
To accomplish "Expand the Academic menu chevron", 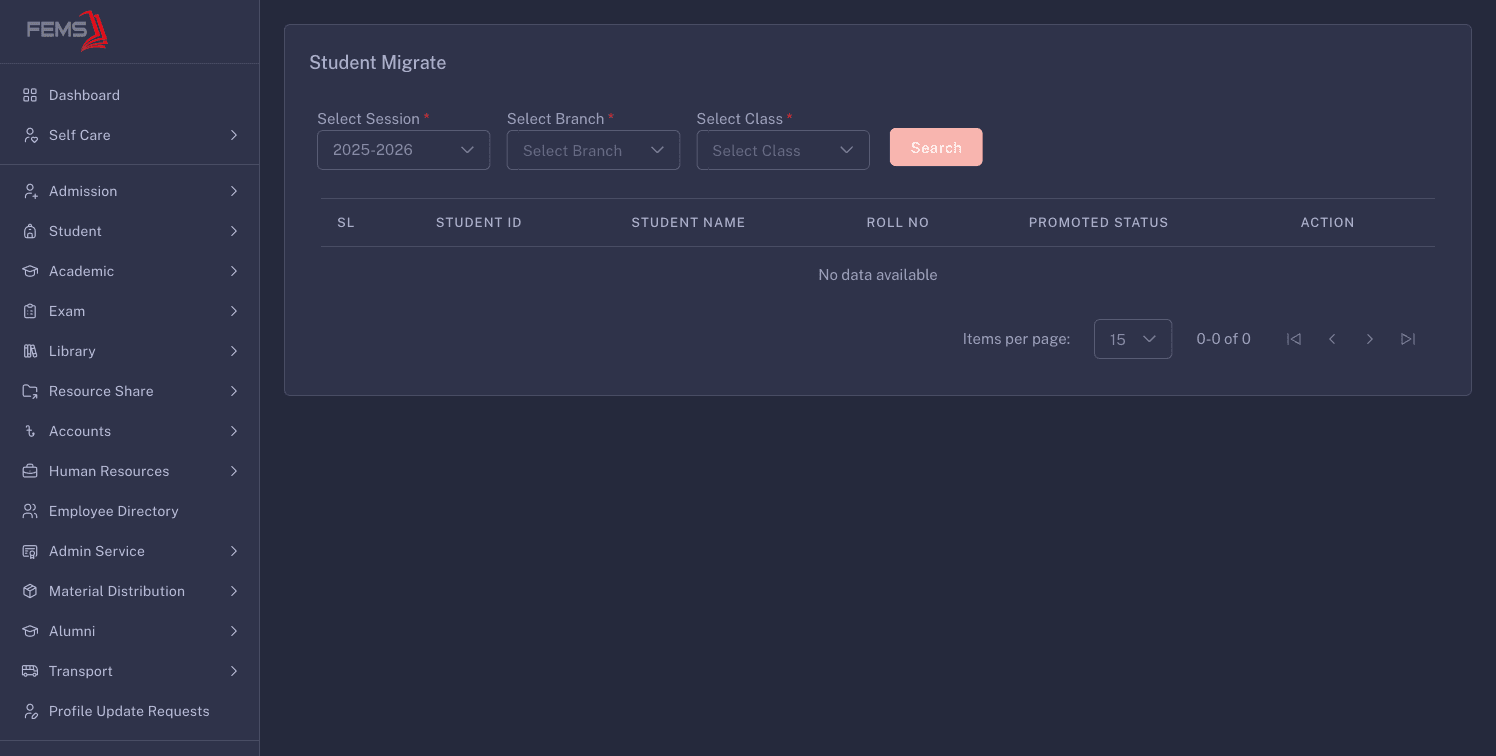I will click(233, 271).
